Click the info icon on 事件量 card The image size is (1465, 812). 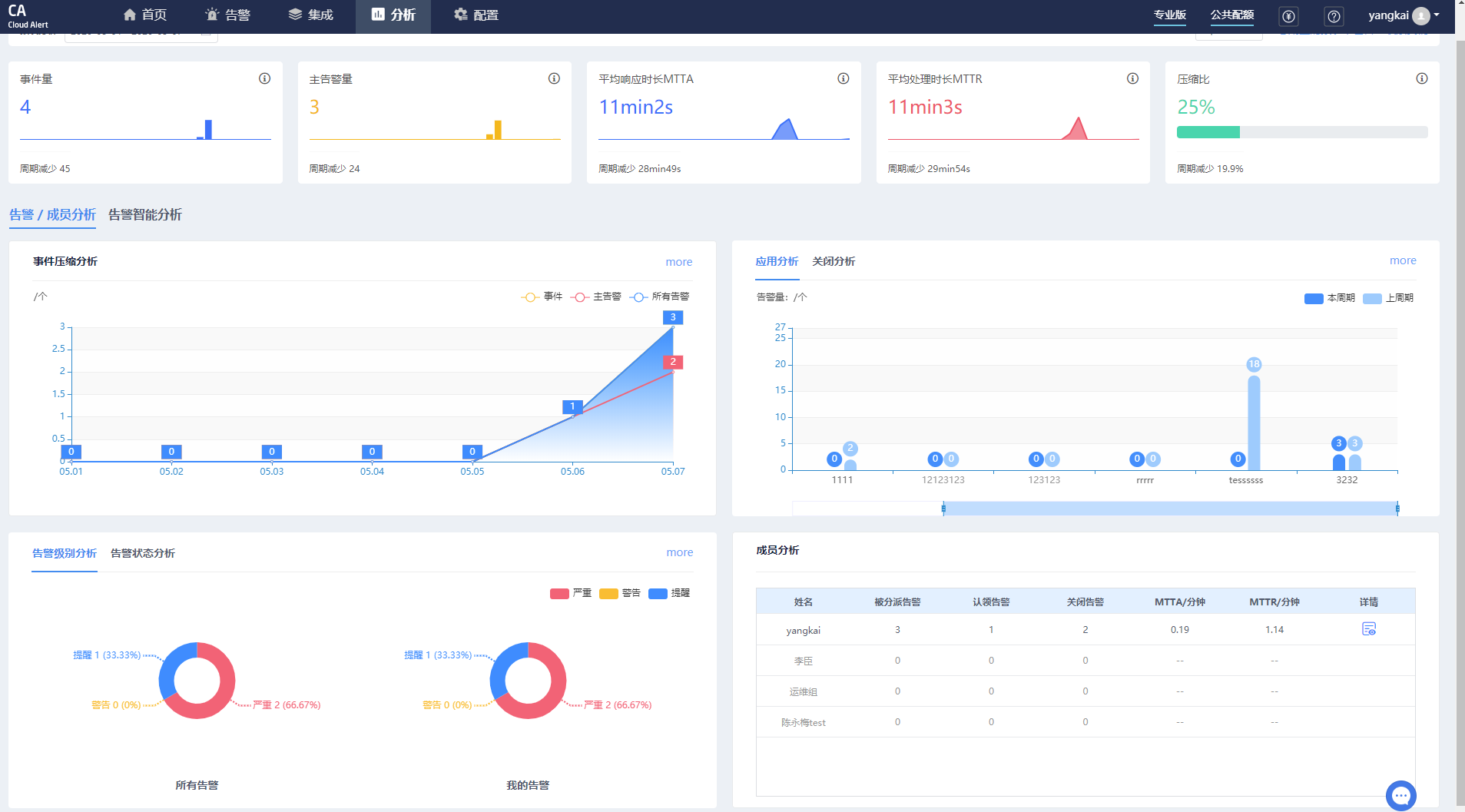tap(264, 78)
